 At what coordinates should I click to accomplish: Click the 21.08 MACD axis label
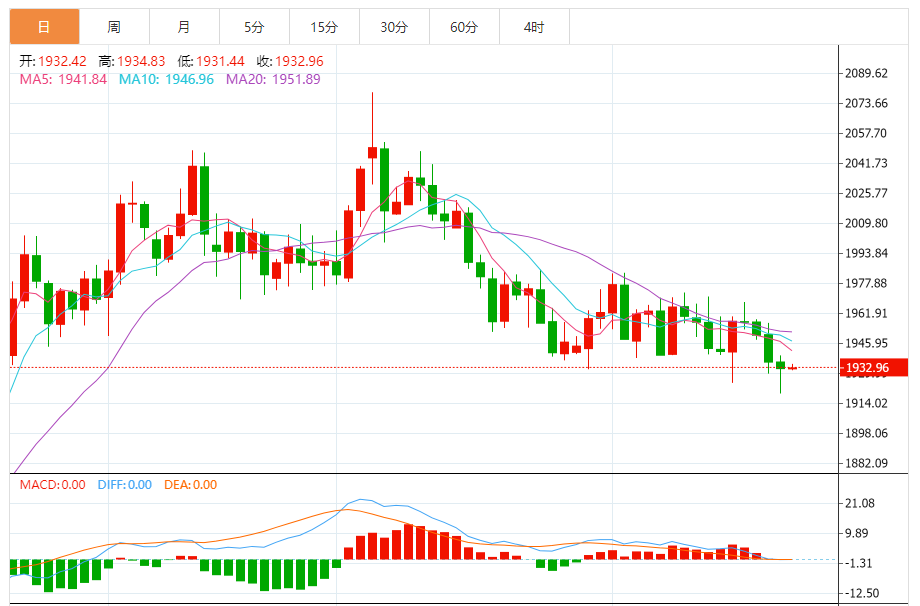[860, 503]
